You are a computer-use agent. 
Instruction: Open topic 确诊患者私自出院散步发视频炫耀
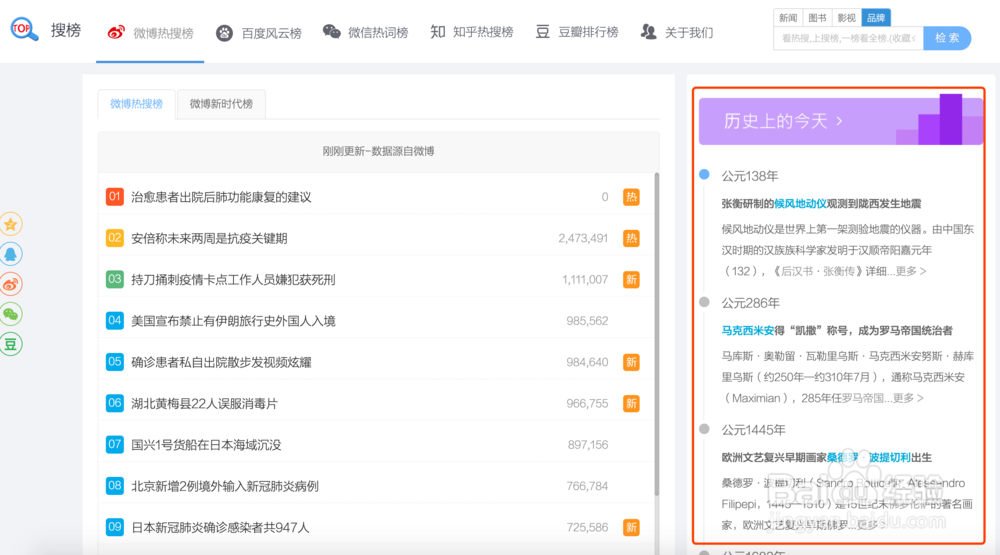coord(221,362)
